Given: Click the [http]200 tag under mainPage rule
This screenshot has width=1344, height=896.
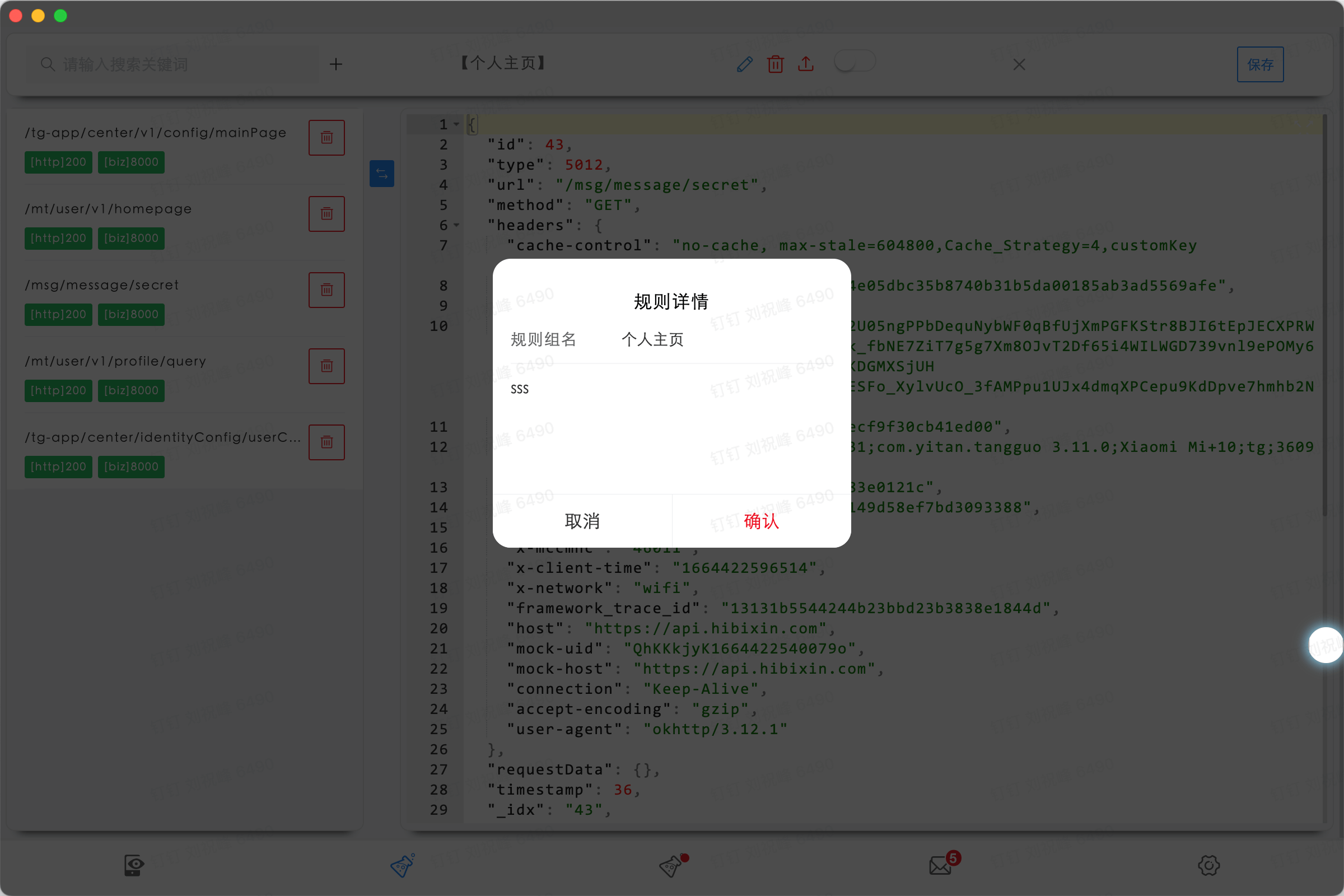Looking at the screenshot, I should tap(58, 162).
